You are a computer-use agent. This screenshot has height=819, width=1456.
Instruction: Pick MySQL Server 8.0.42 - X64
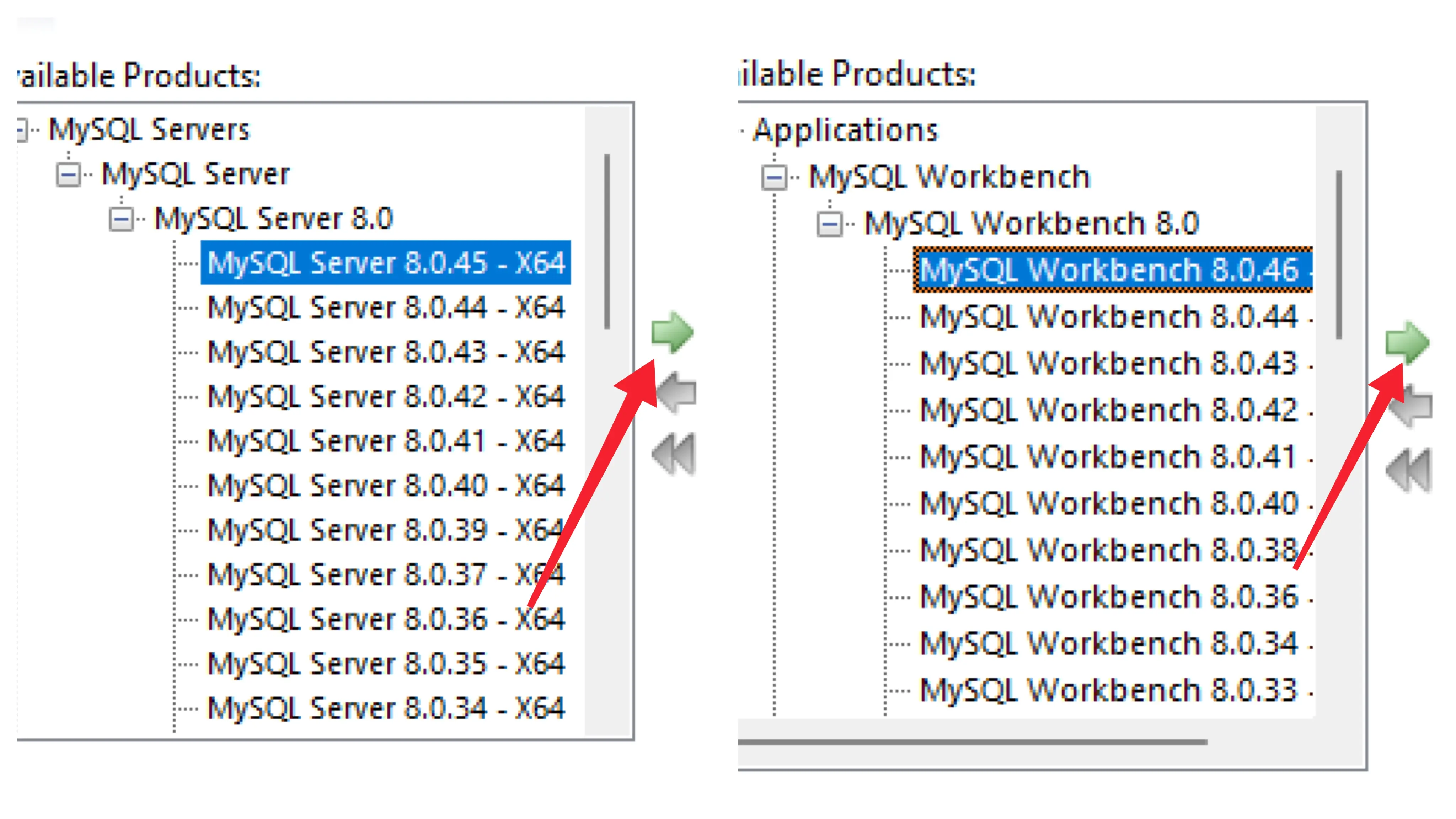pos(386,396)
